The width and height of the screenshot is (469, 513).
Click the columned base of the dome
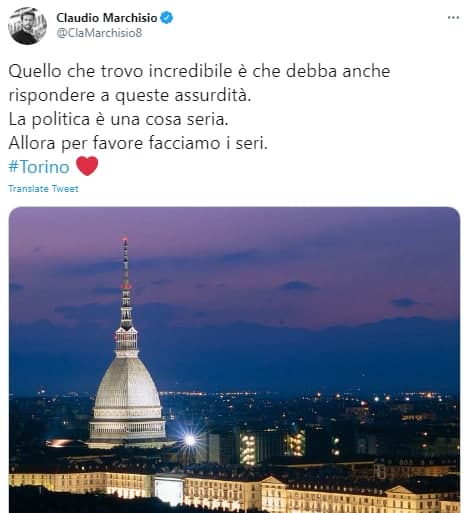[127, 430]
